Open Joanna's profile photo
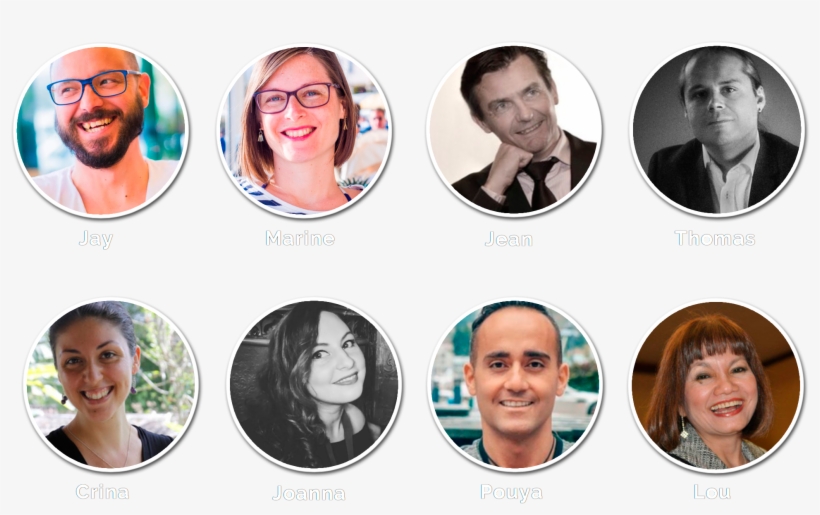Image resolution: width=820 pixels, height=515 pixels. 314,385
